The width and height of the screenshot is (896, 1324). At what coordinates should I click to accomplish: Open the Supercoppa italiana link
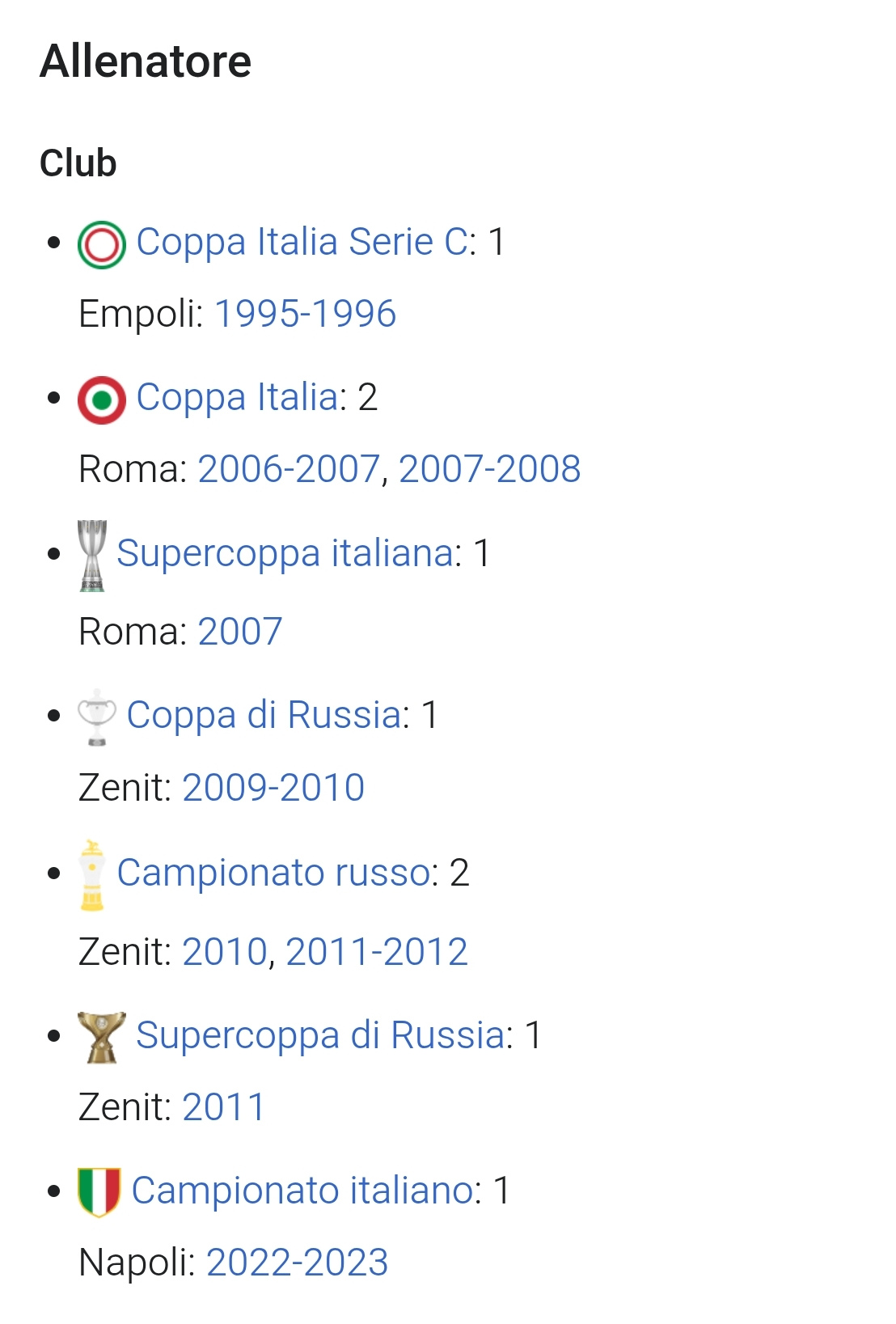(285, 553)
